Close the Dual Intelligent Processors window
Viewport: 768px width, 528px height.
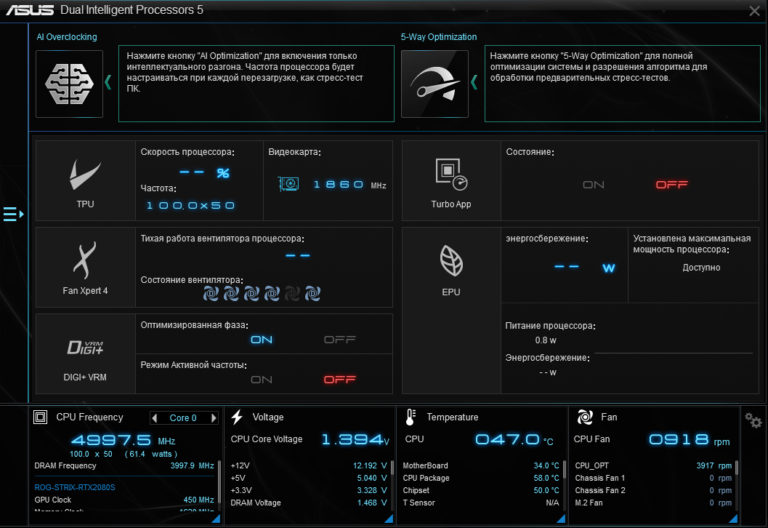coord(754,11)
